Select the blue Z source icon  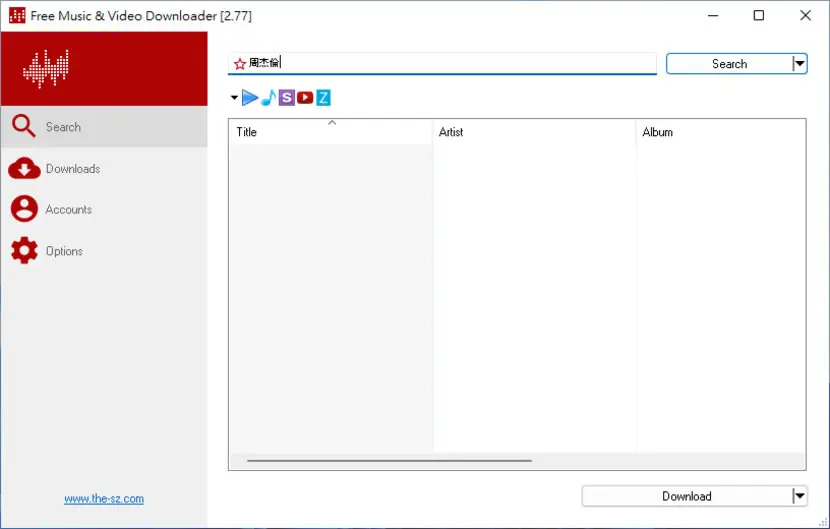click(323, 97)
